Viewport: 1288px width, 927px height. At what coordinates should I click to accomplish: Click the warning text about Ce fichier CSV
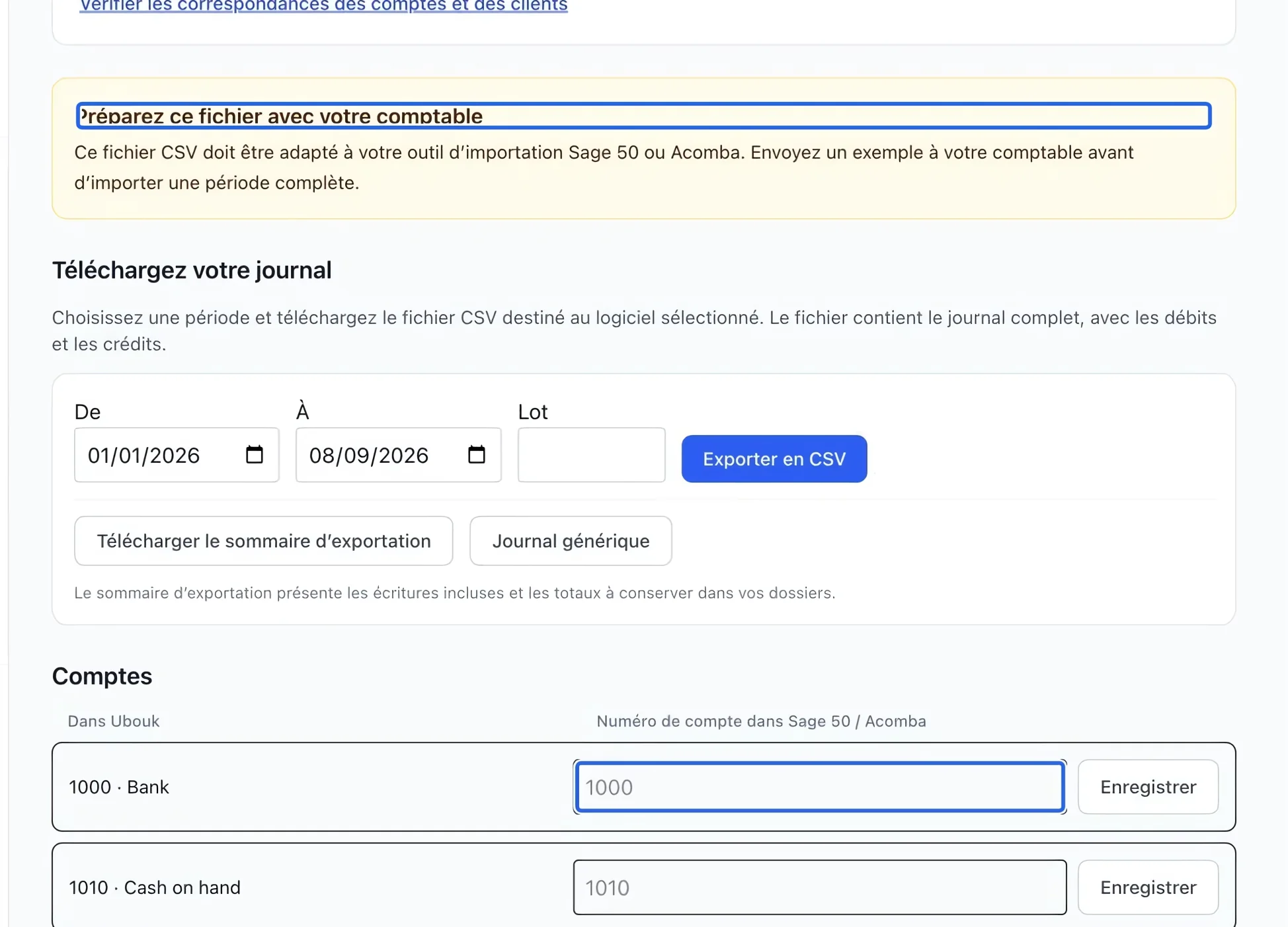604,167
